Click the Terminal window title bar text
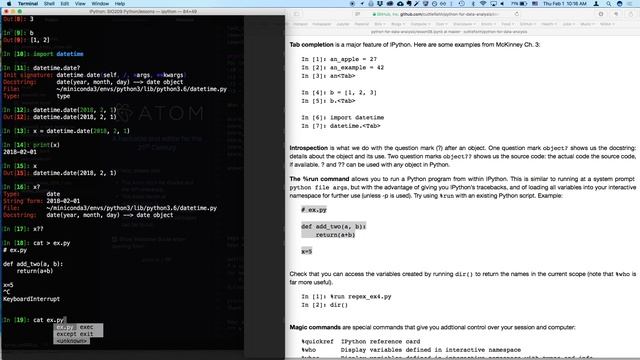Viewport: 640px width, 360px height. pyautogui.click(x=143, y=11)
